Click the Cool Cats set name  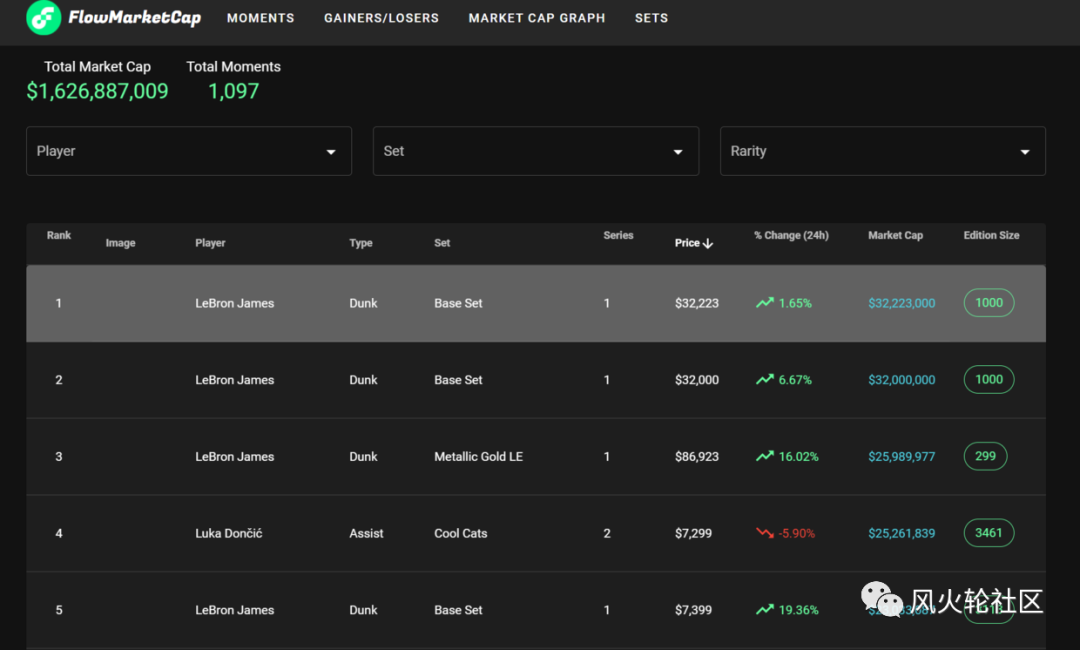(461, 533)
